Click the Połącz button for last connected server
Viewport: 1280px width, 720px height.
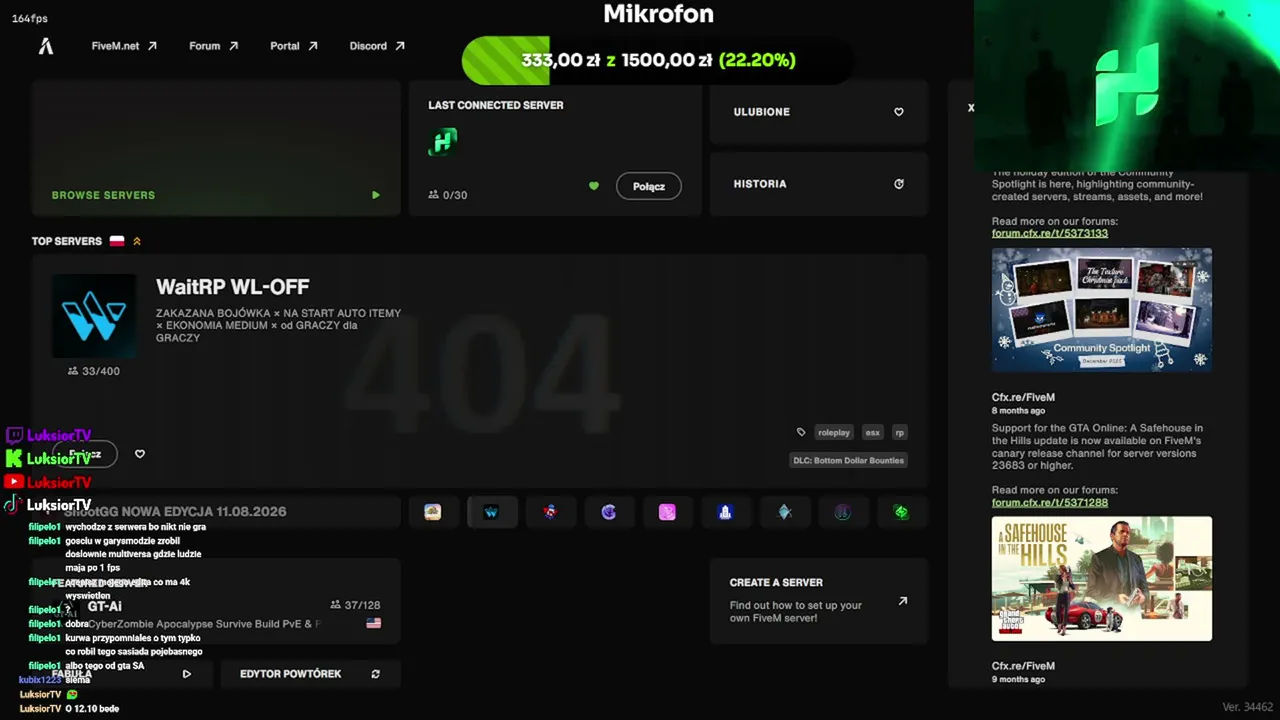649,186
